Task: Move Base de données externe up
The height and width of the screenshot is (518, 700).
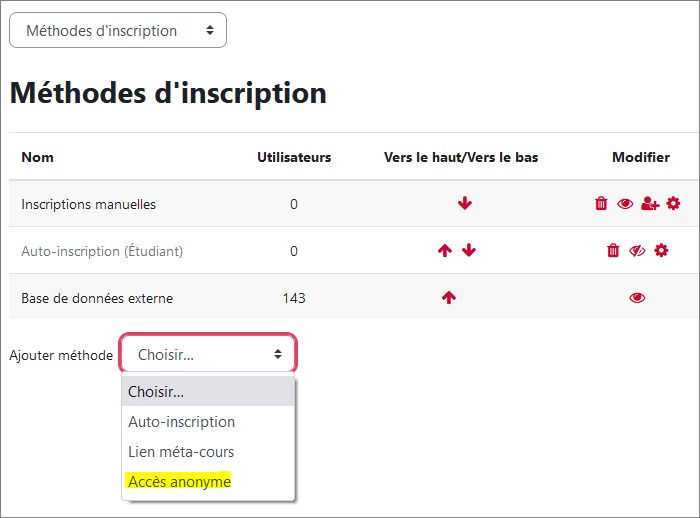Action: point(449,297)
